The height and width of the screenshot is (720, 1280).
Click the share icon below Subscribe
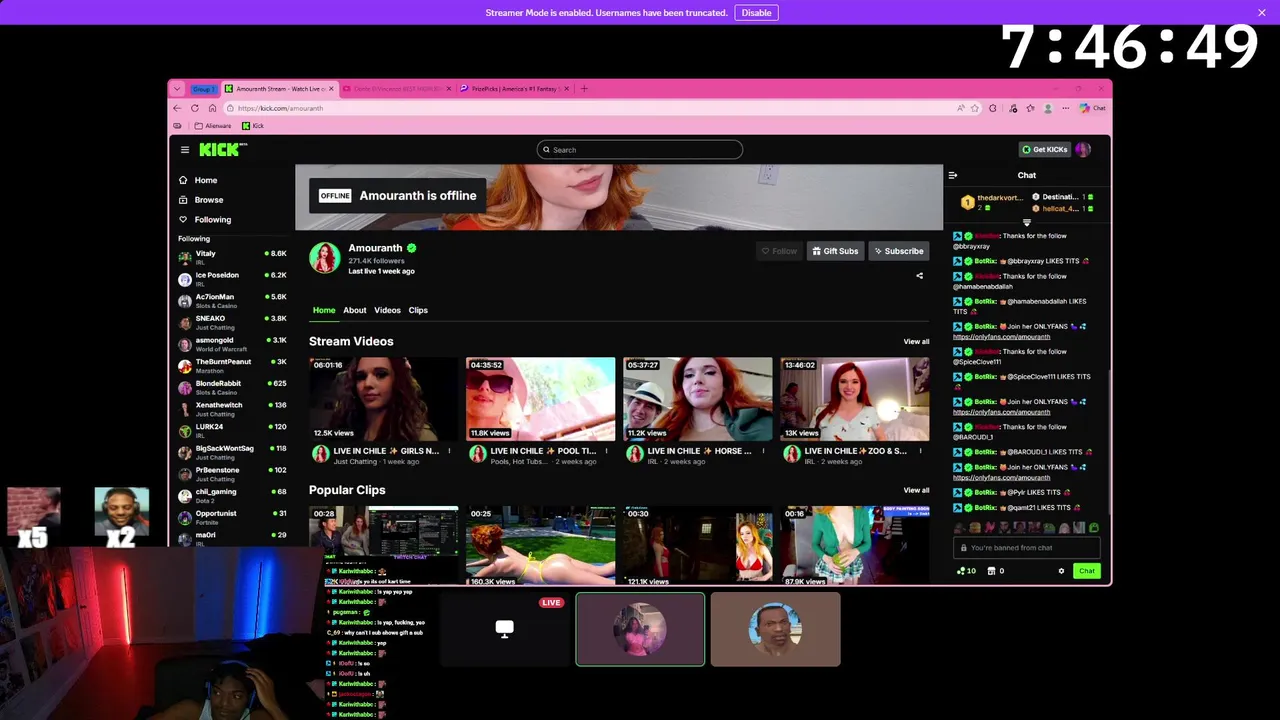(919, 276)
